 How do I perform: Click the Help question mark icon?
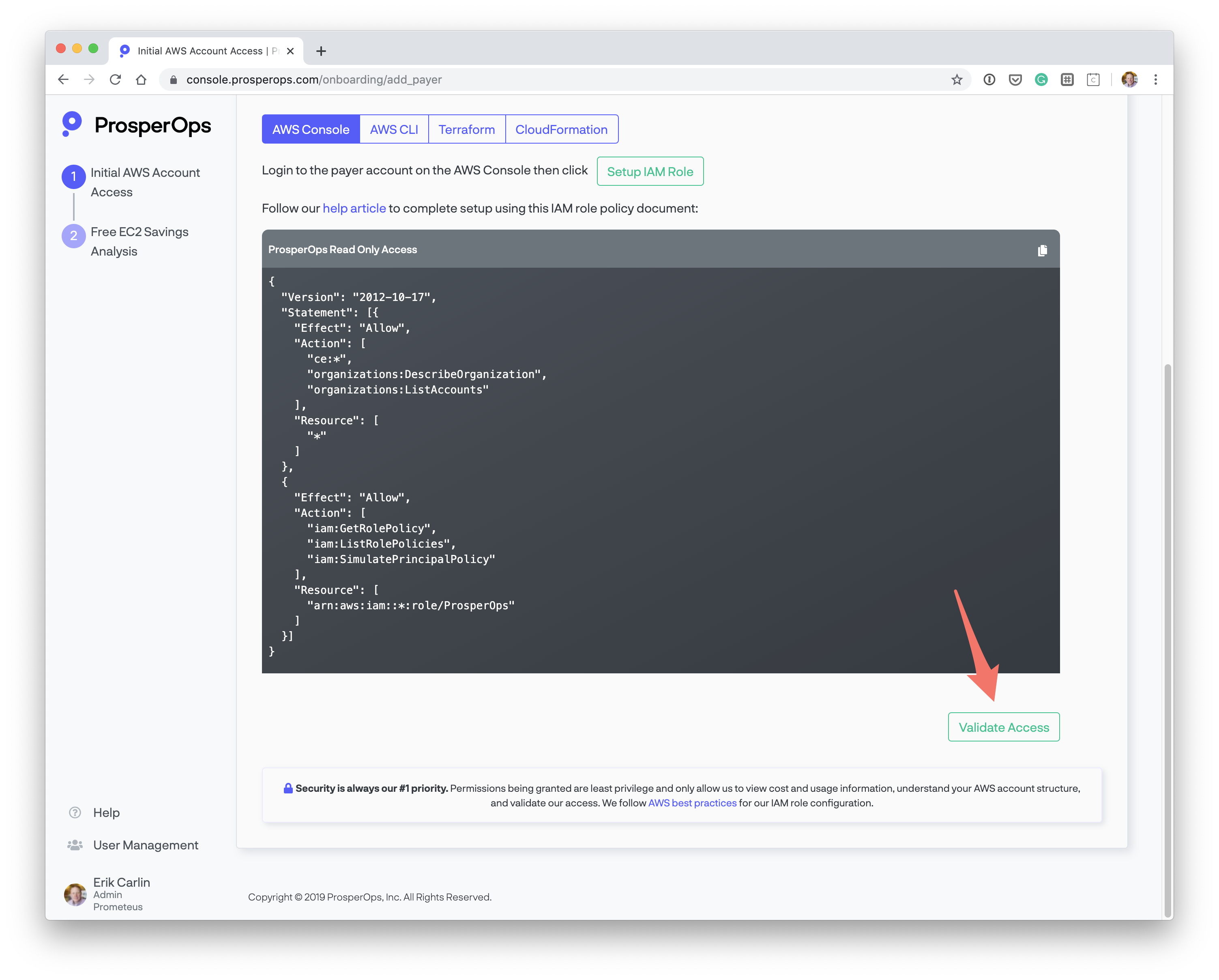pos(75,812)
